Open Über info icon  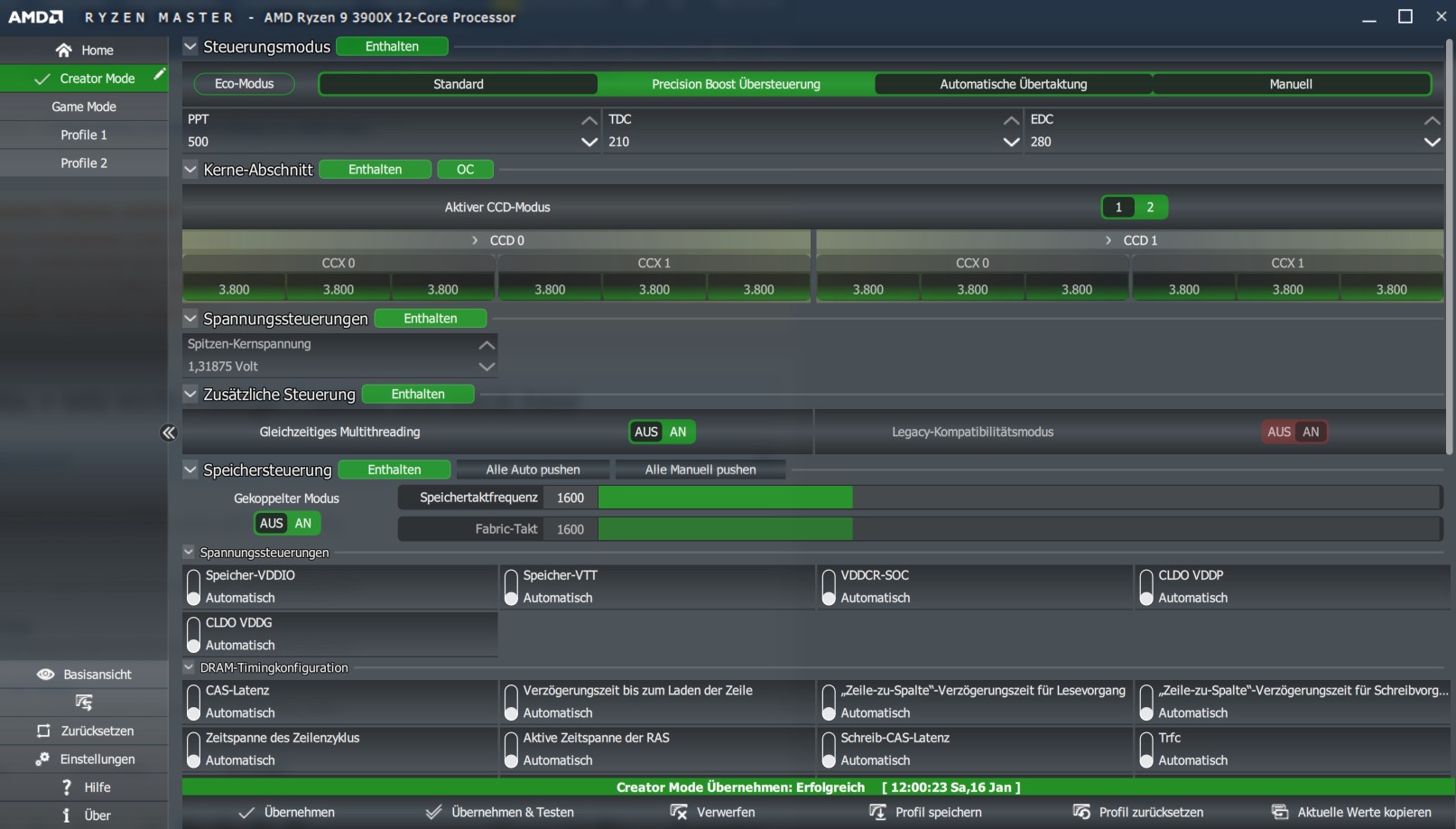[x=66, y=815]
